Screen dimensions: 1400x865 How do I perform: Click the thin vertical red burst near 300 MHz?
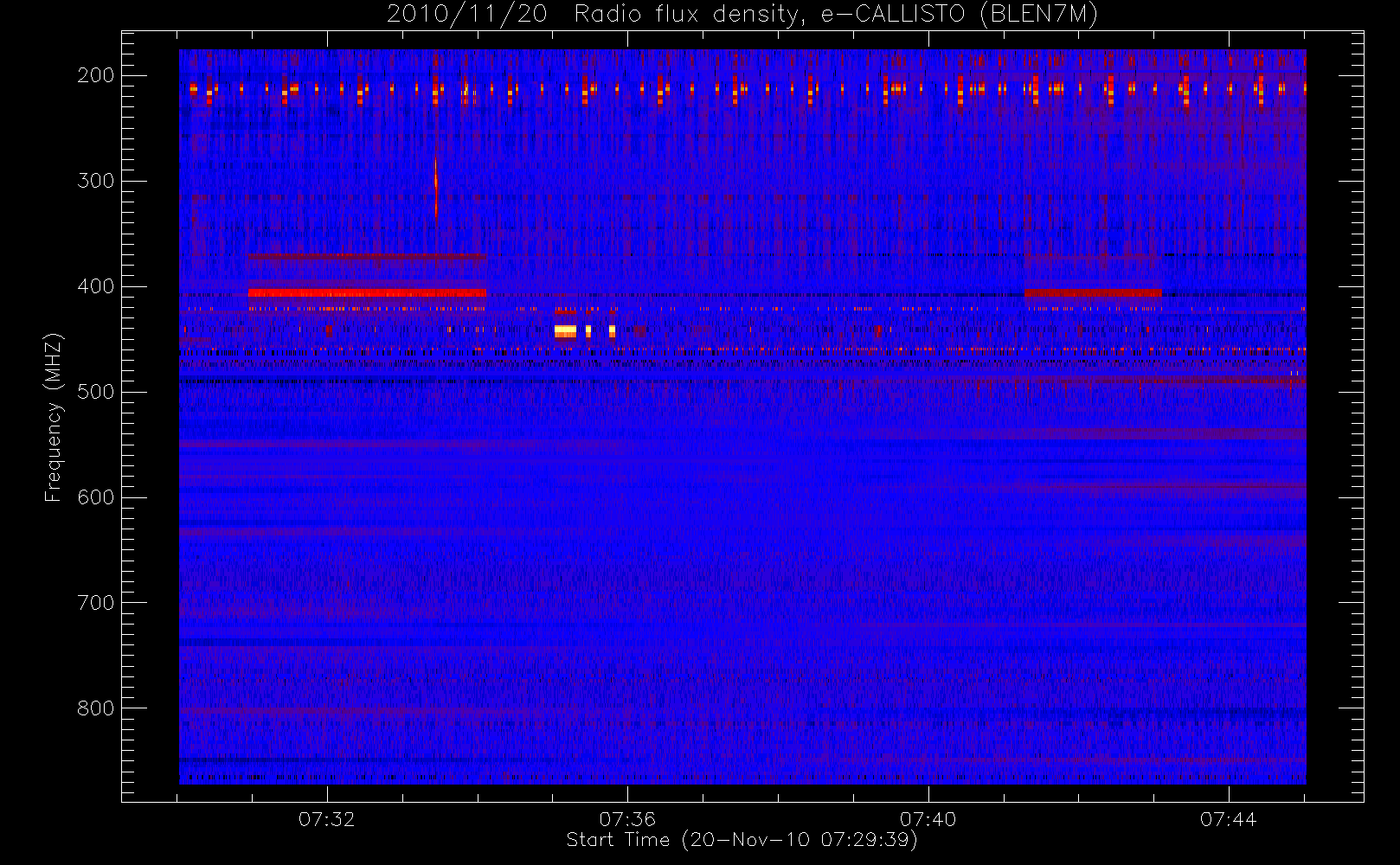click(436, 188)
